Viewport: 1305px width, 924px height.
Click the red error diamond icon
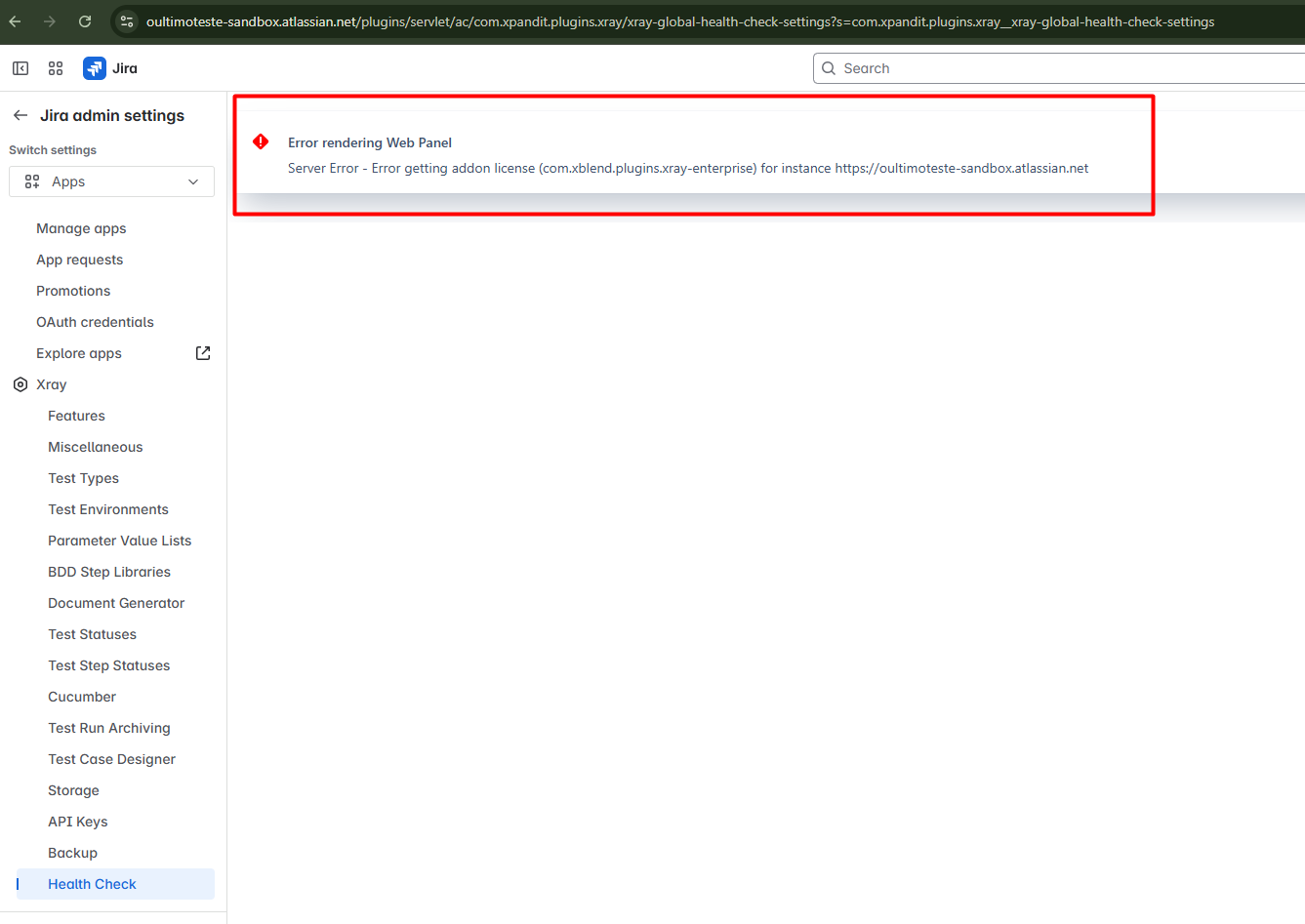[x=261, y=141]
